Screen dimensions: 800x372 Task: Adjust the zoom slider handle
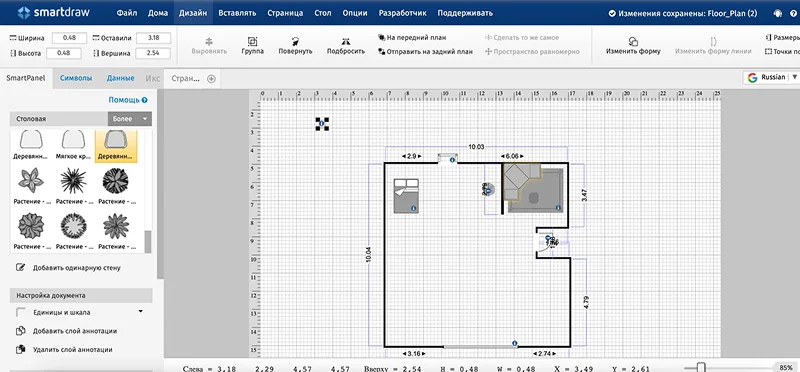702,367
